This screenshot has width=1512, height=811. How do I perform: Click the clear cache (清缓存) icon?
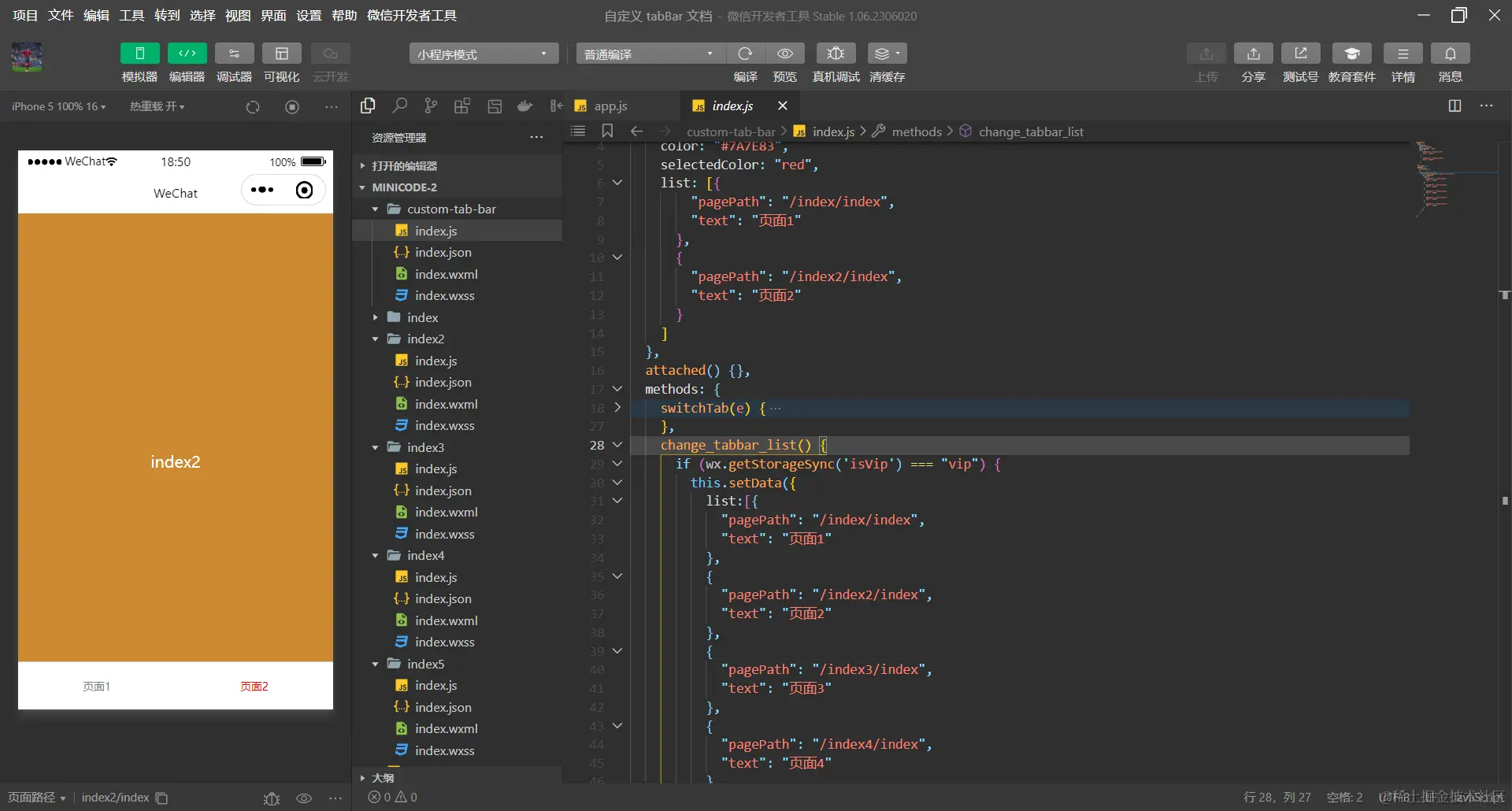coord(887,54)
